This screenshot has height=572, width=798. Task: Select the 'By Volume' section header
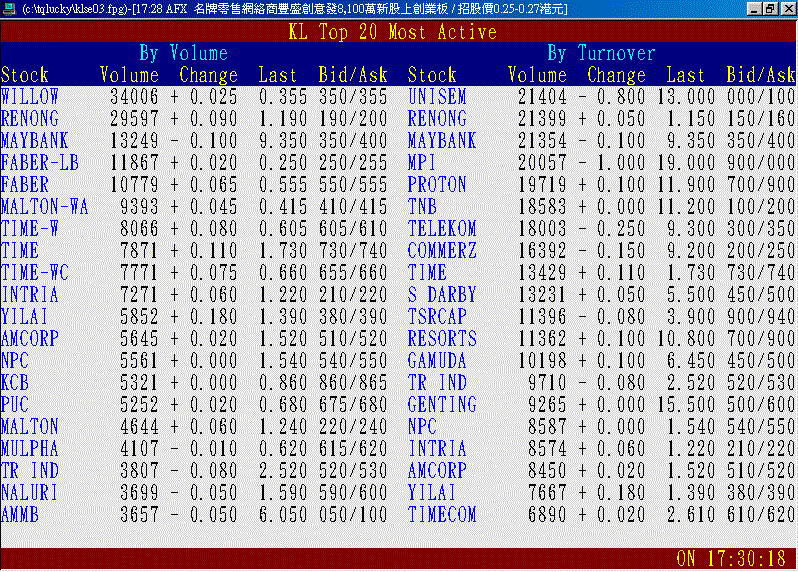184,53
